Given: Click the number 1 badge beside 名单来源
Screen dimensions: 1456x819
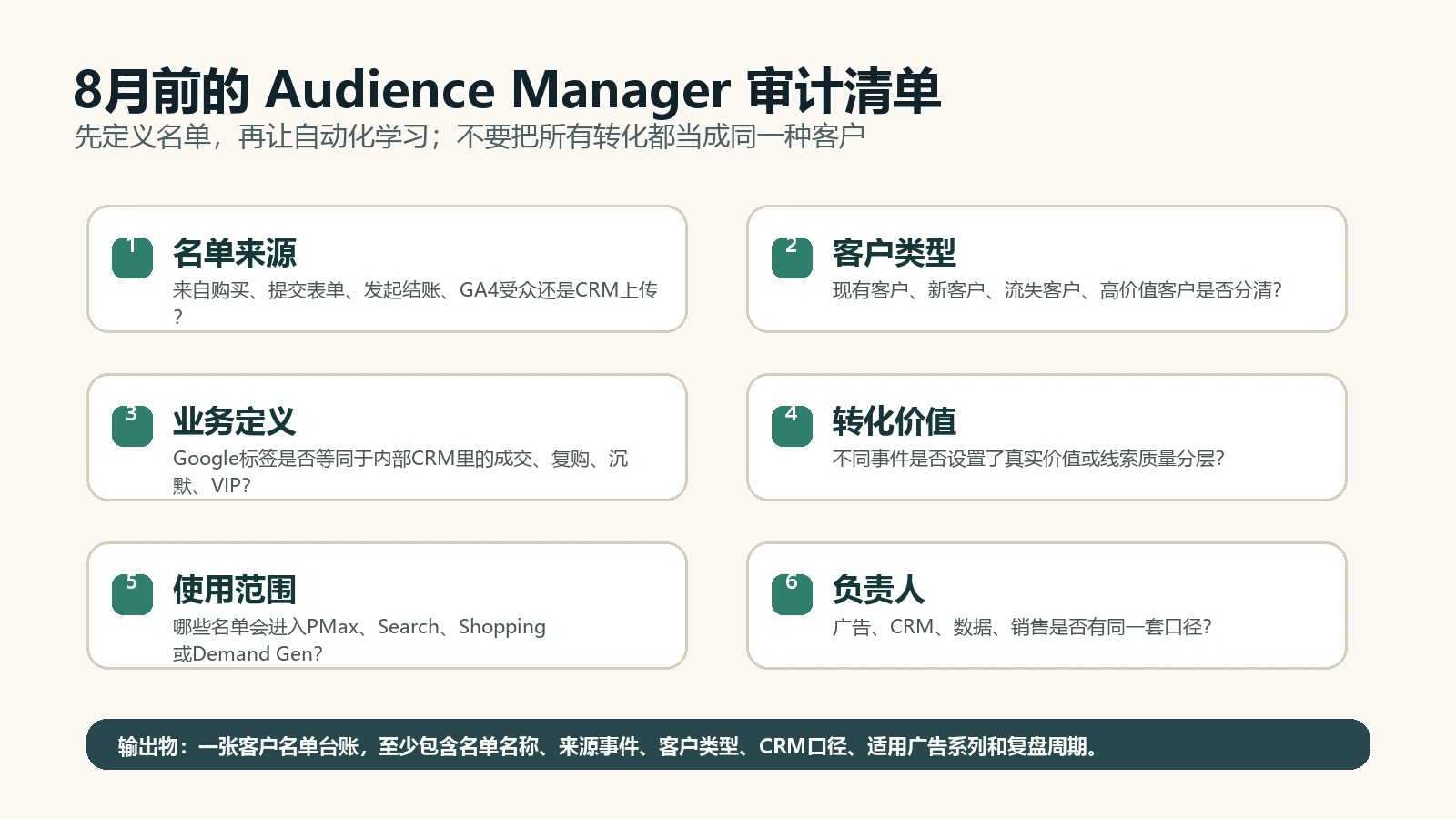Looking at the screenshot, I should coord(132,258).
